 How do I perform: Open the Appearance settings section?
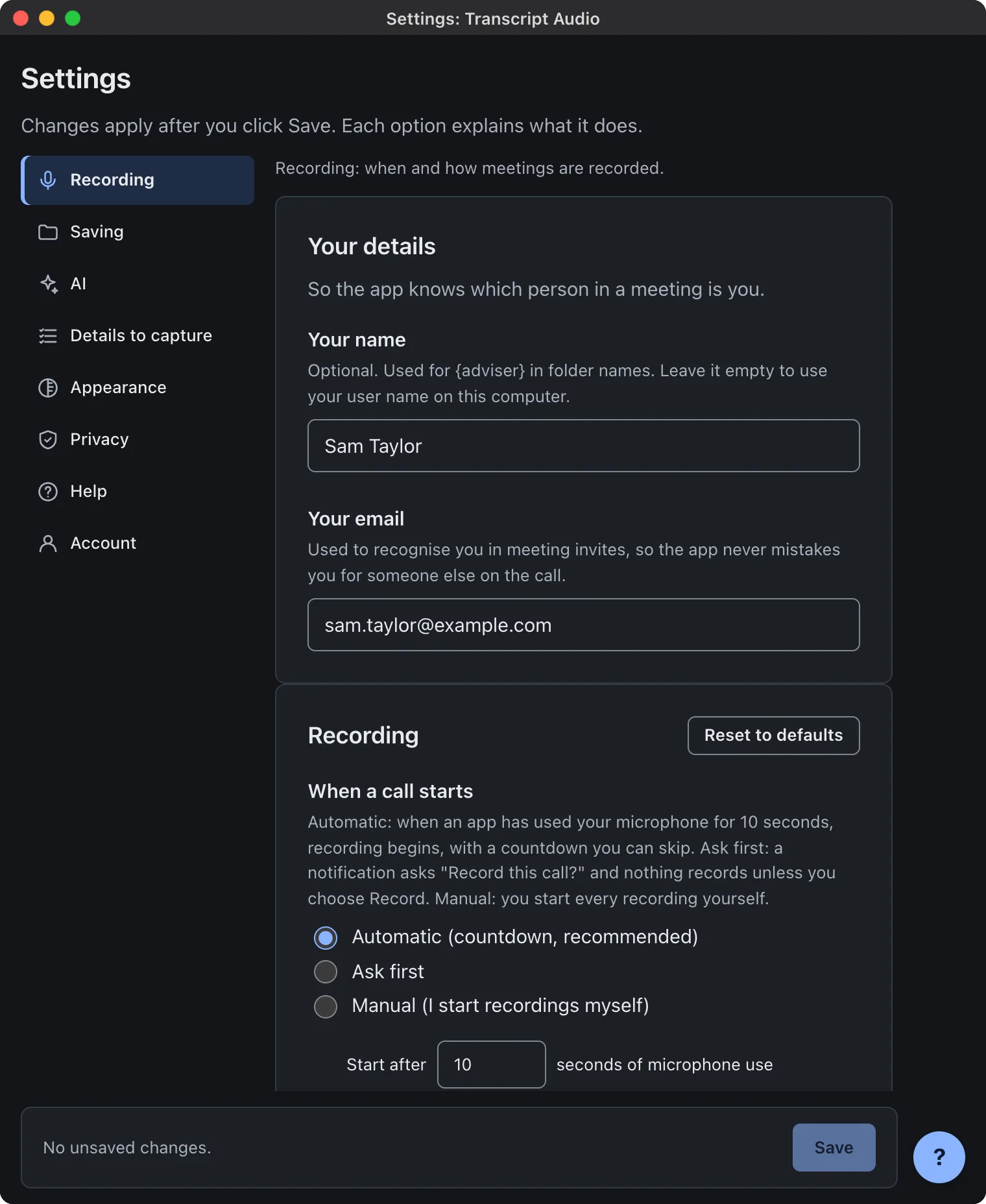tap(138, 387)
